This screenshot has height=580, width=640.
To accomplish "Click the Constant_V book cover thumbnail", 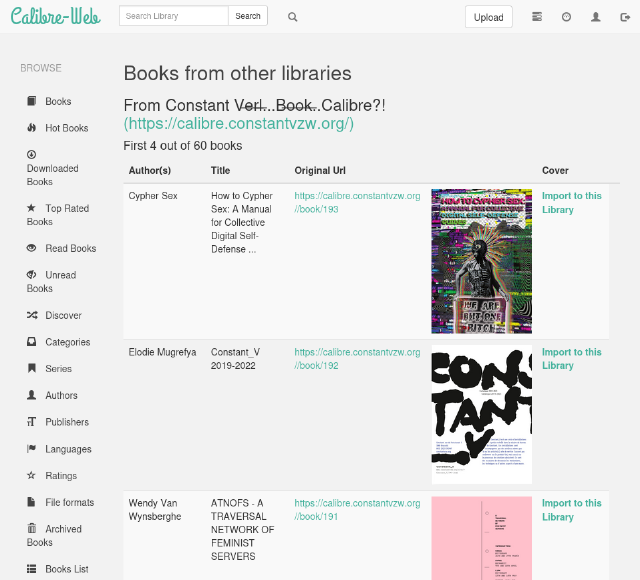I will pyautogui.click(x=481, y=415).
